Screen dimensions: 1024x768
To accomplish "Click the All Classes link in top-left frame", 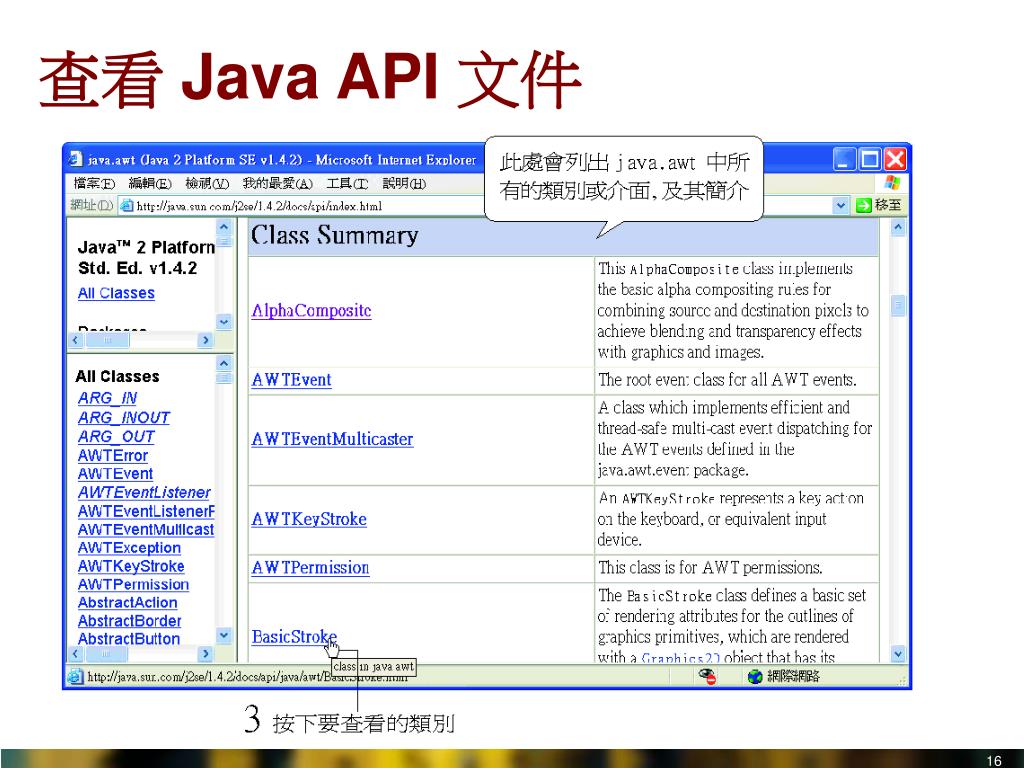I will 116,294.
